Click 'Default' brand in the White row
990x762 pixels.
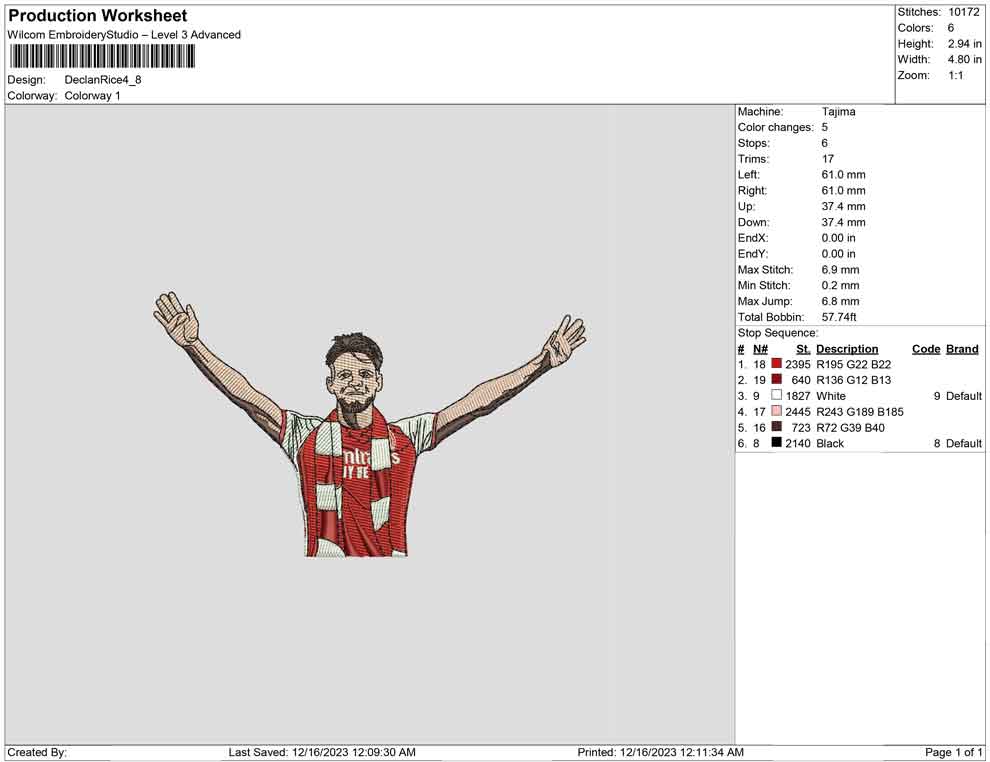(963, 396)
